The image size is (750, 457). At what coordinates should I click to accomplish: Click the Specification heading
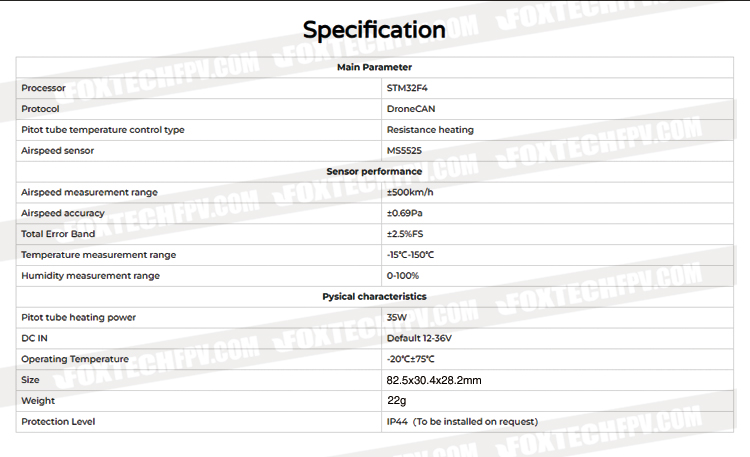pos(374,30)
